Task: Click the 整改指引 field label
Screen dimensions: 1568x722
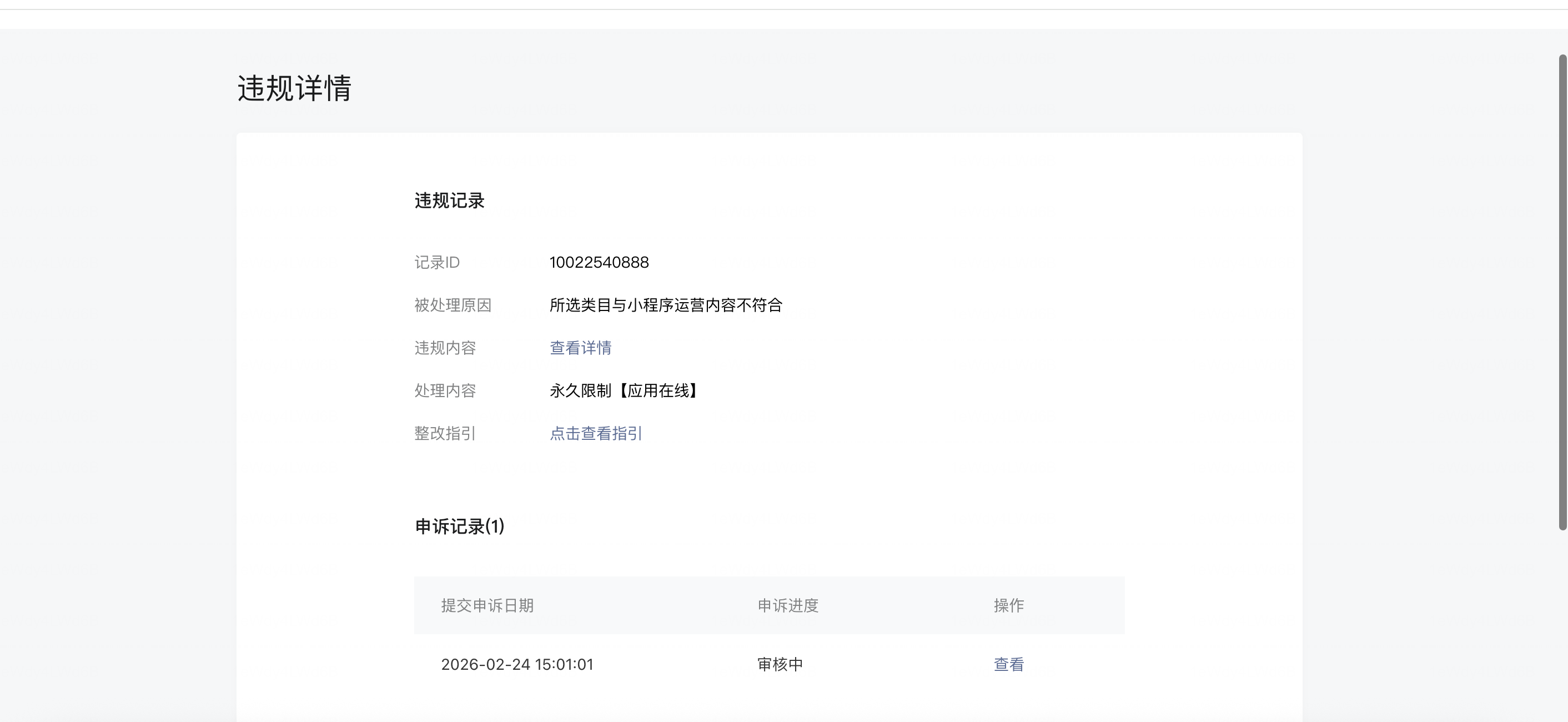Action: (x=445, y=433)
